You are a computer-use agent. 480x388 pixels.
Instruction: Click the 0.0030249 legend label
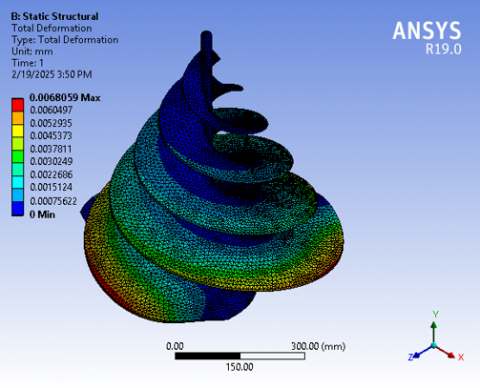51,161
